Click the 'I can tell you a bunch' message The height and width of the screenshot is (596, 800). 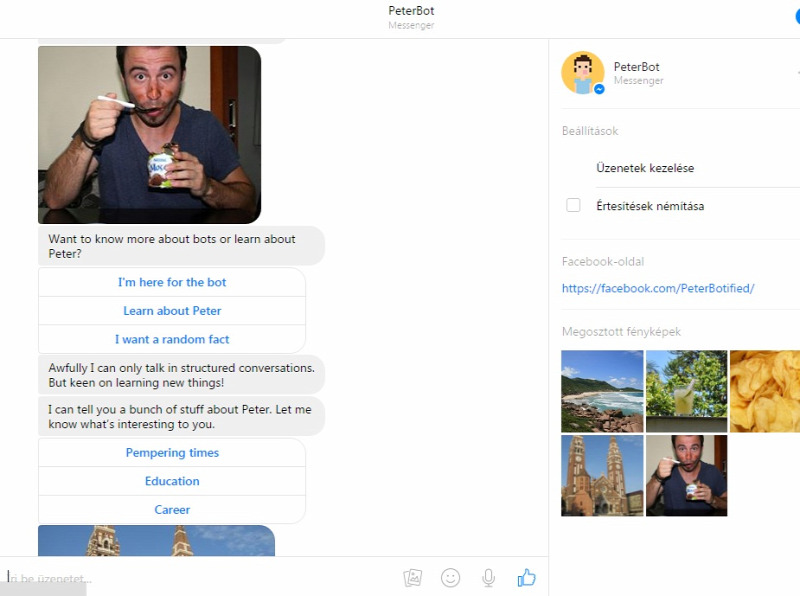[181, 416]
